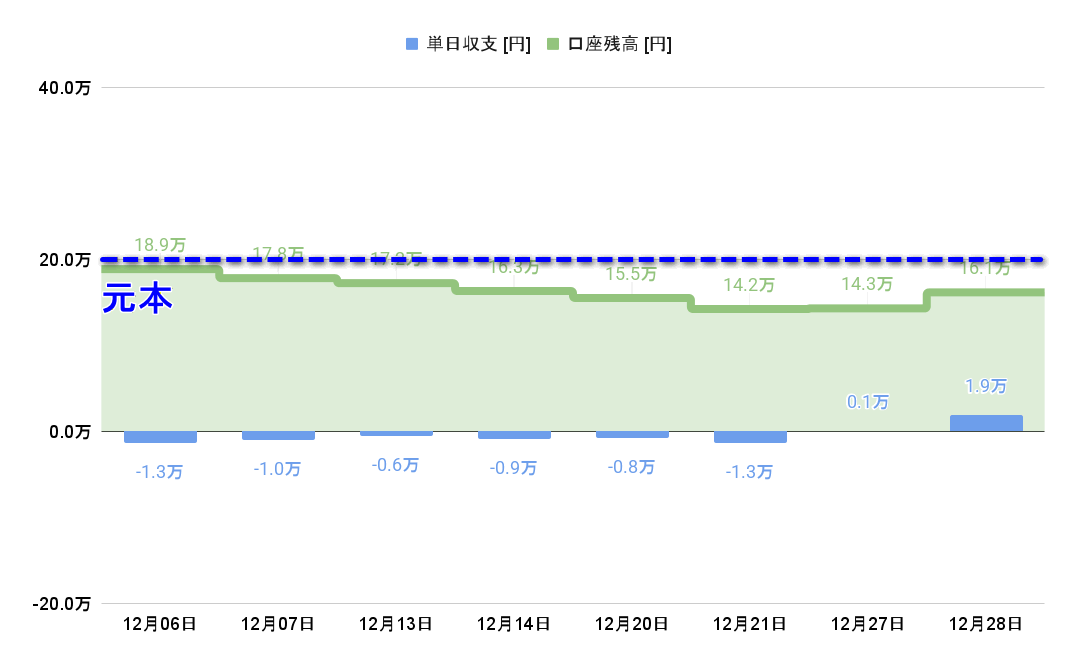Image resolution: width=1078 pixels, height=667 pixels.
Task: Click the 元本 annotation text
Action: pyautogui.click(x=138, y=299)
